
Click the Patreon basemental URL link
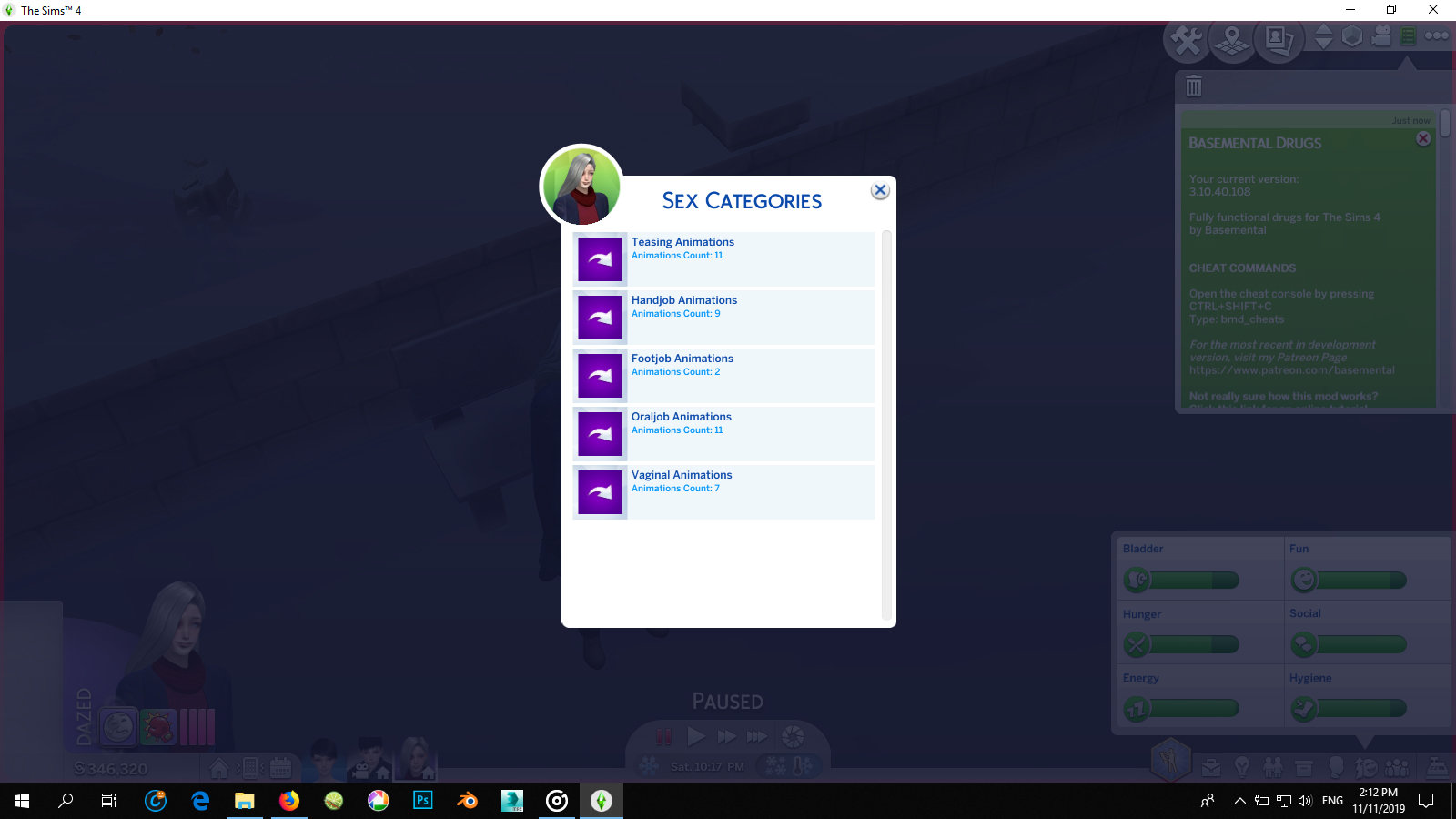click(1291, 370)
